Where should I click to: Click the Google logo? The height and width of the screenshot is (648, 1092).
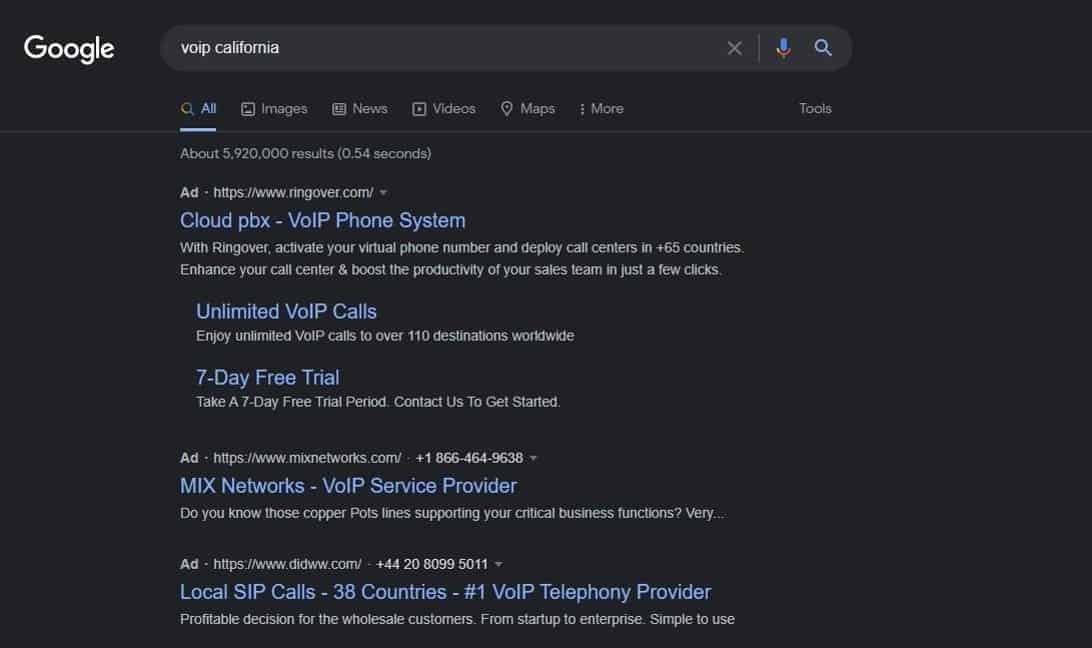69,49
